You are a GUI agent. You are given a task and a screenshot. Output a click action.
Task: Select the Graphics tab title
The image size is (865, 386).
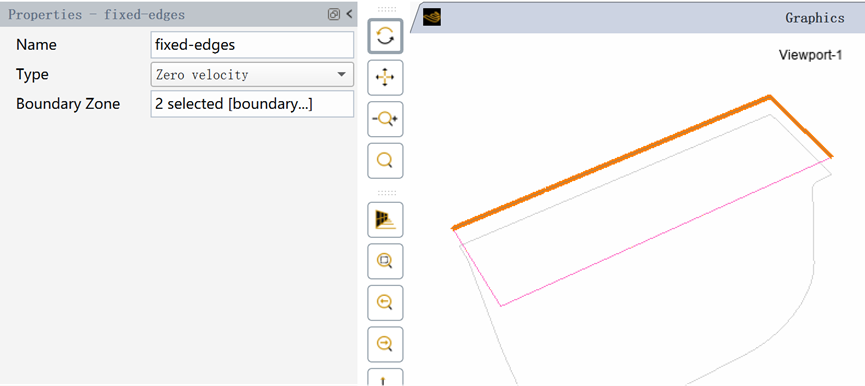click(x=815, y=18)
